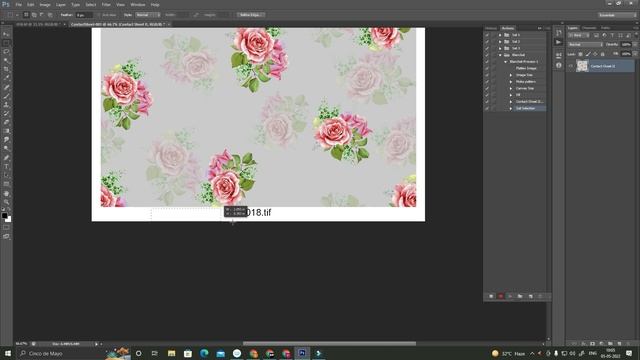Select the Rectangular Marquee tool
The width and height of the screenshot is (640, 360).
click(6, 43)
